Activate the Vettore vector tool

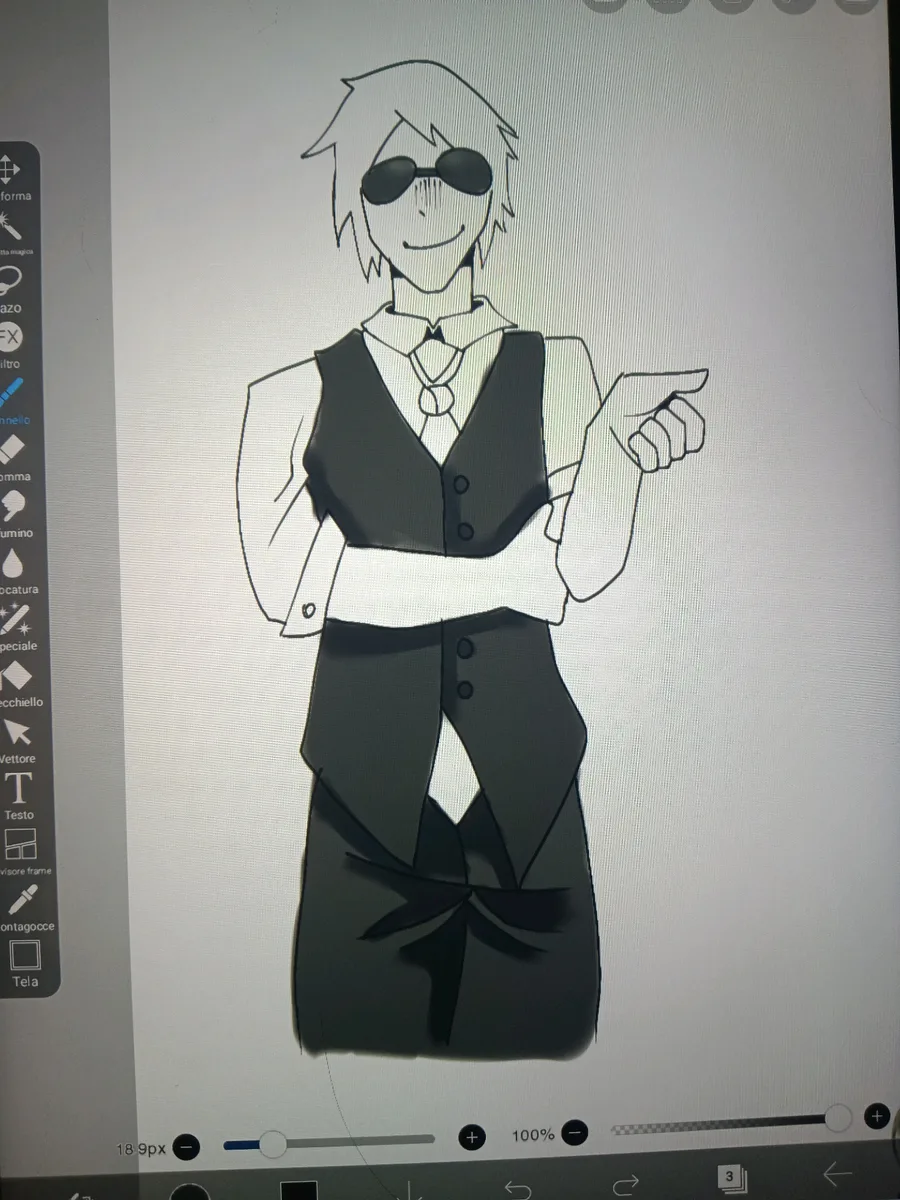[x=18, y=740]
